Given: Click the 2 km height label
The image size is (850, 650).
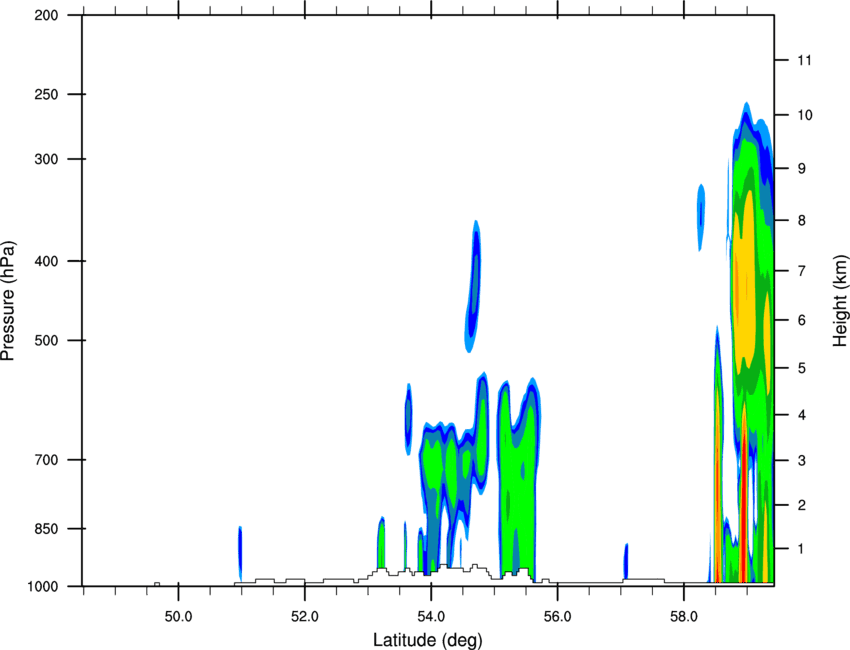Looking at the screenshot, I should (801, 505).
